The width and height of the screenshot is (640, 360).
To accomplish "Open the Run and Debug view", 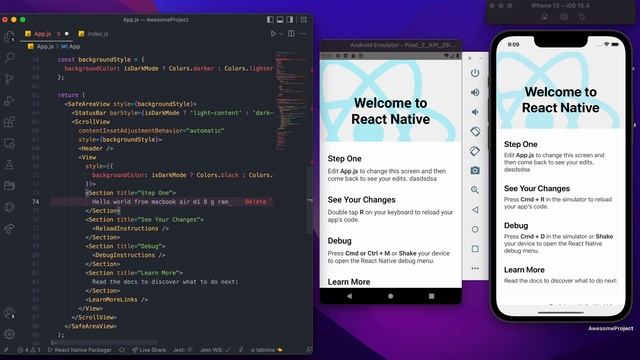I will click(x=9, y=100).
